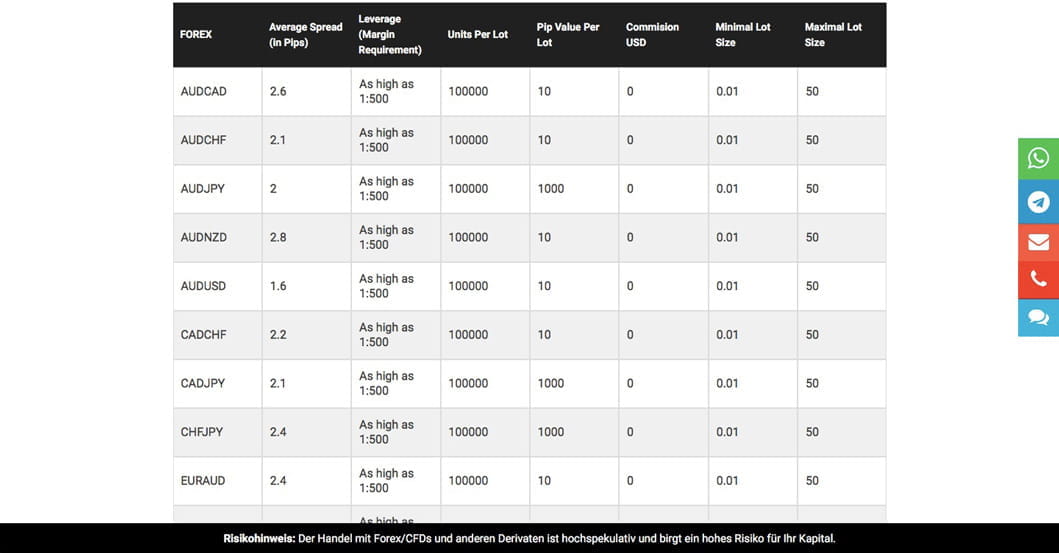1059x553 pixels.
Task: Click the Average Spread column header
Action: (x=305, y=34)
